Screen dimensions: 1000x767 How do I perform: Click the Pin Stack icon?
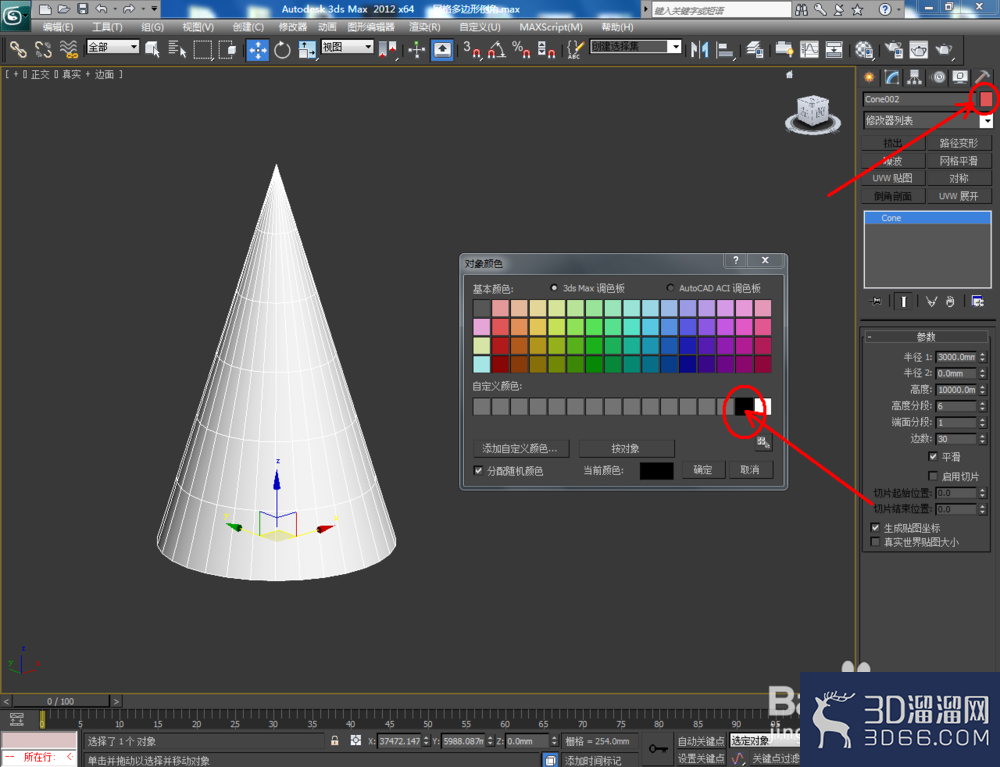876,301
